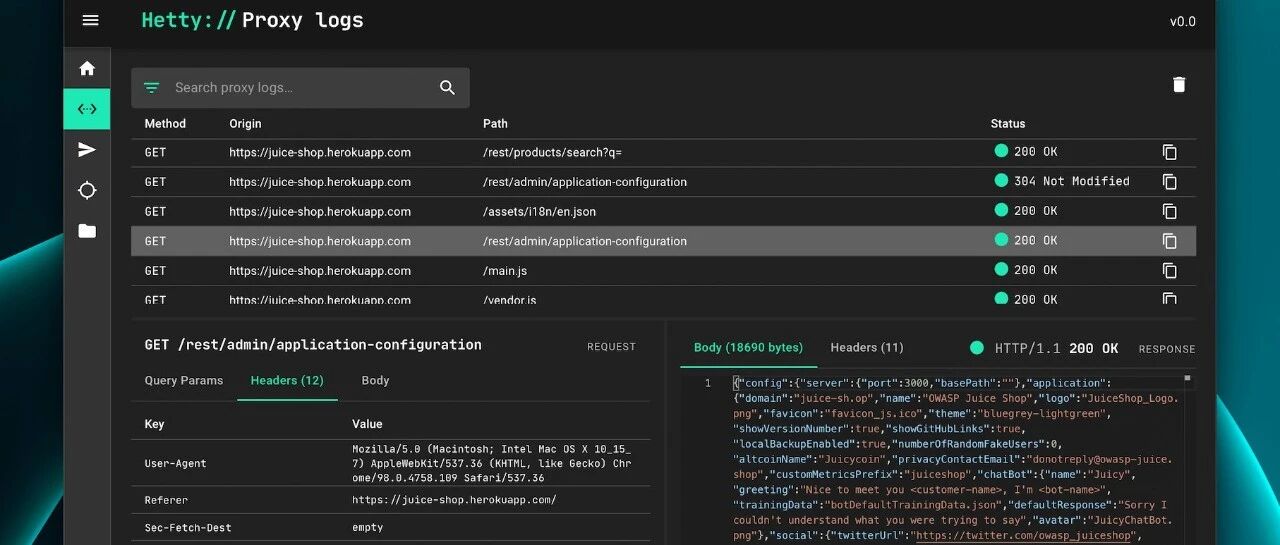1280x545 pixels.
Task: Open the search filter options icon
Action: tap(151, 88)
